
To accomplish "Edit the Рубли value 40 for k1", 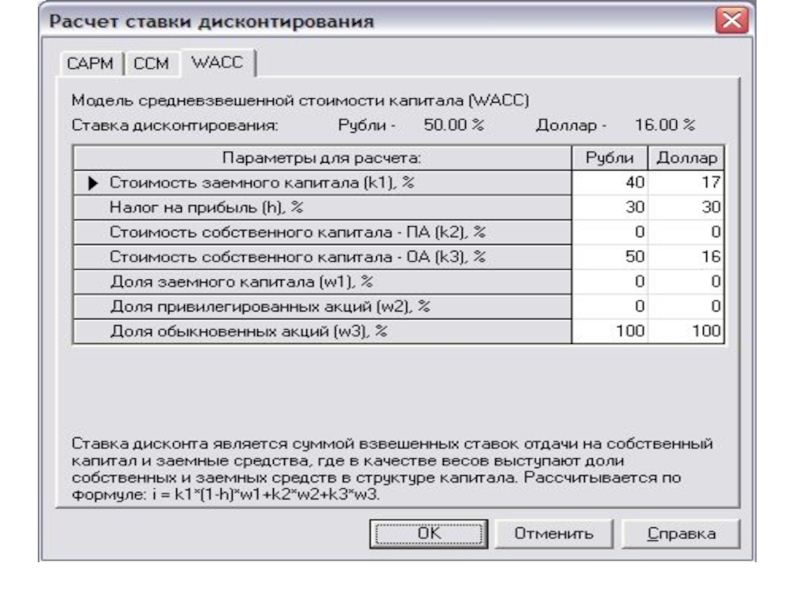I will pos(610,183).
